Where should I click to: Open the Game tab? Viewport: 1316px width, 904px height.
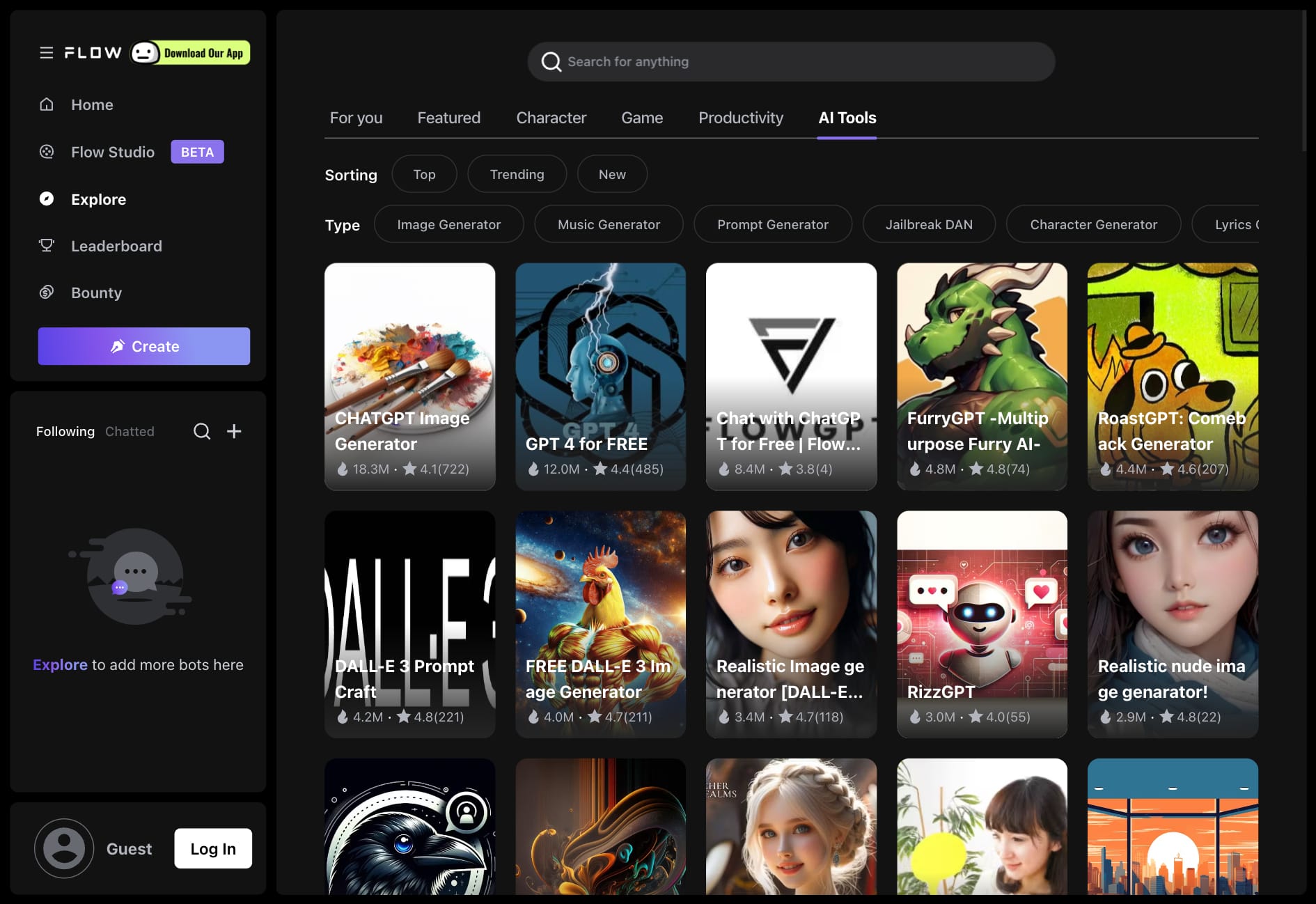click(642, 118)
